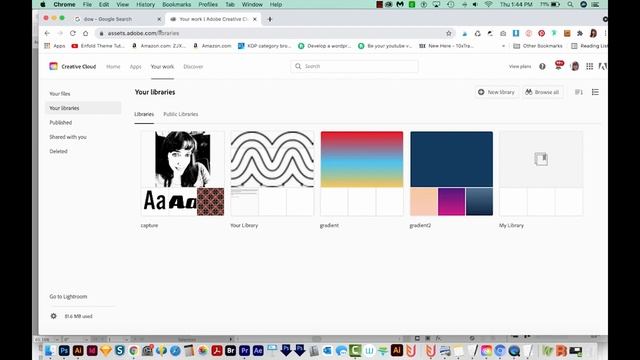Launch Photoshop from the Dock
Screen dimensions: 640x360
(x=64, y=351)
